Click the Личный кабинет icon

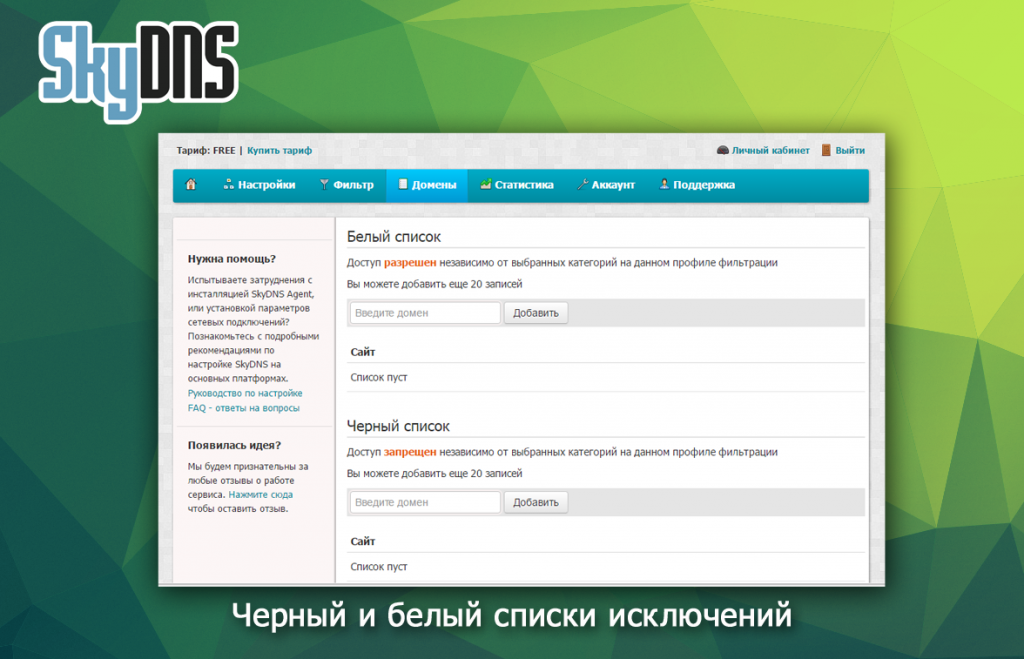point(722,150)
